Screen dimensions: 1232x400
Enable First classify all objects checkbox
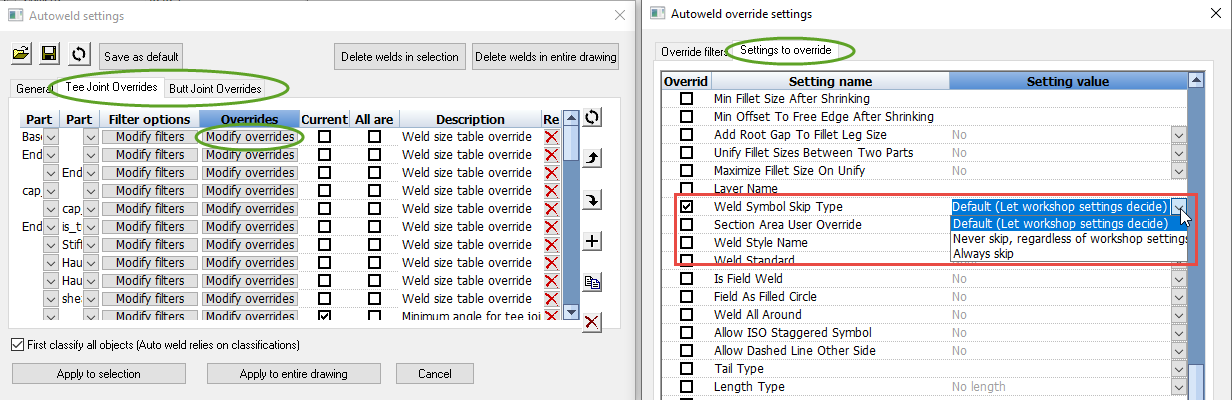(17, 345)
